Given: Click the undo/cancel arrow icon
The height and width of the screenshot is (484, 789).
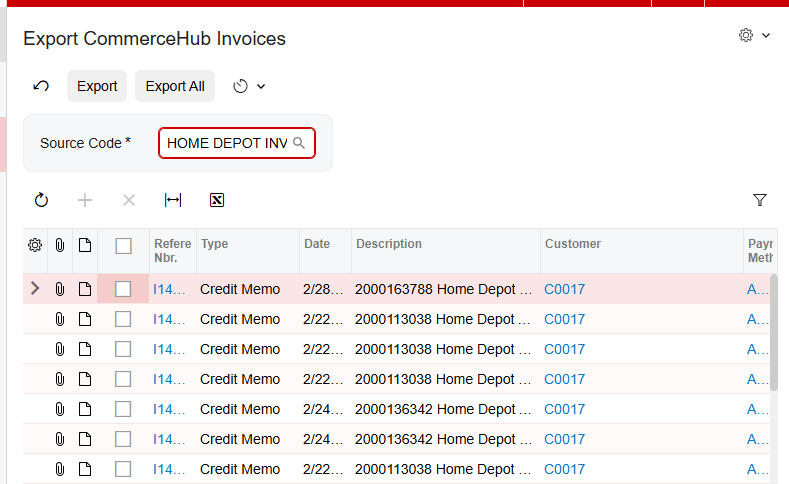Looking at the screenshot, I should [x=41, y=86].
